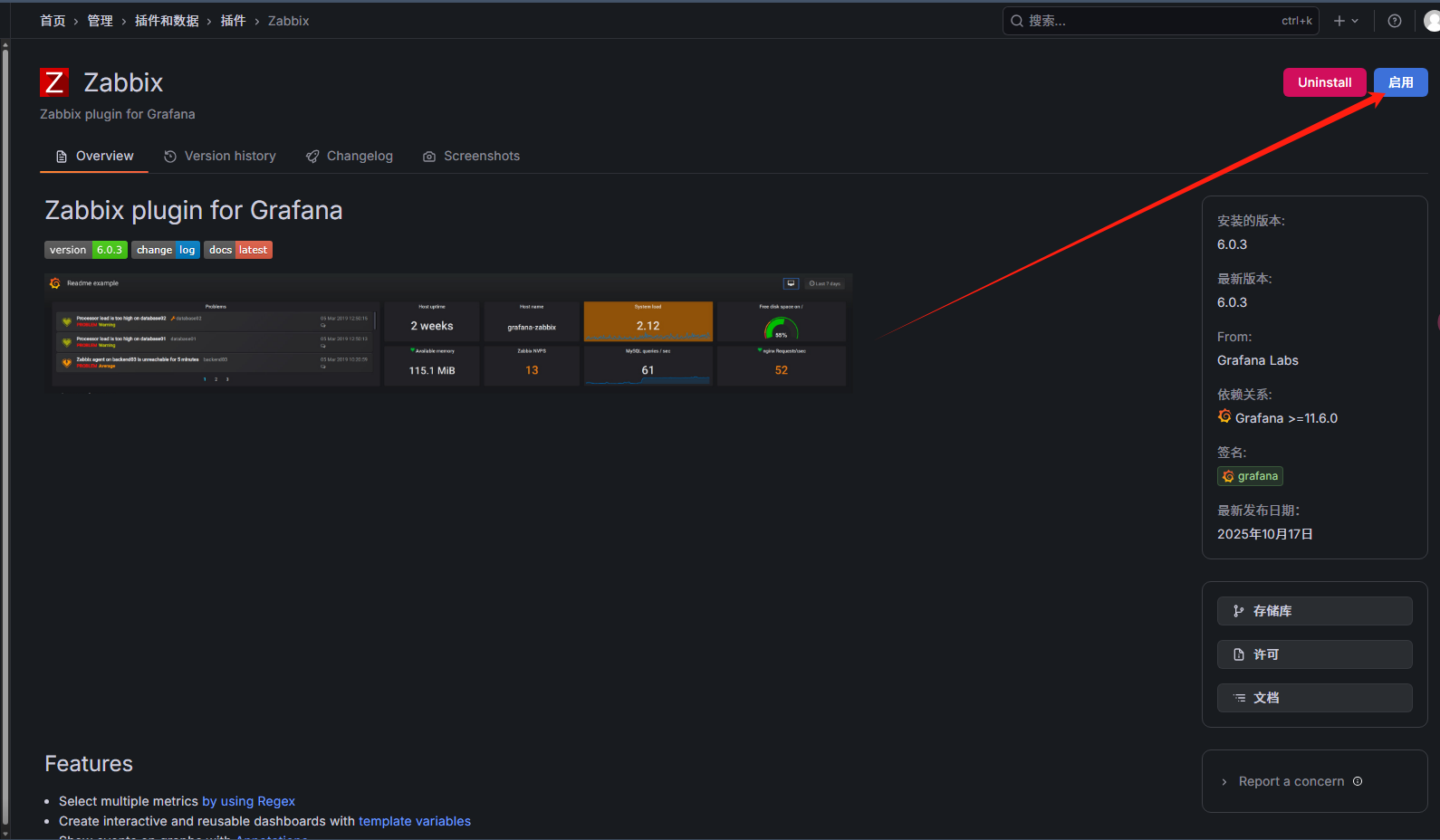1440x840 pixels.
Task: Focus the 搜索 search input field
Action: pos(1161,21)
